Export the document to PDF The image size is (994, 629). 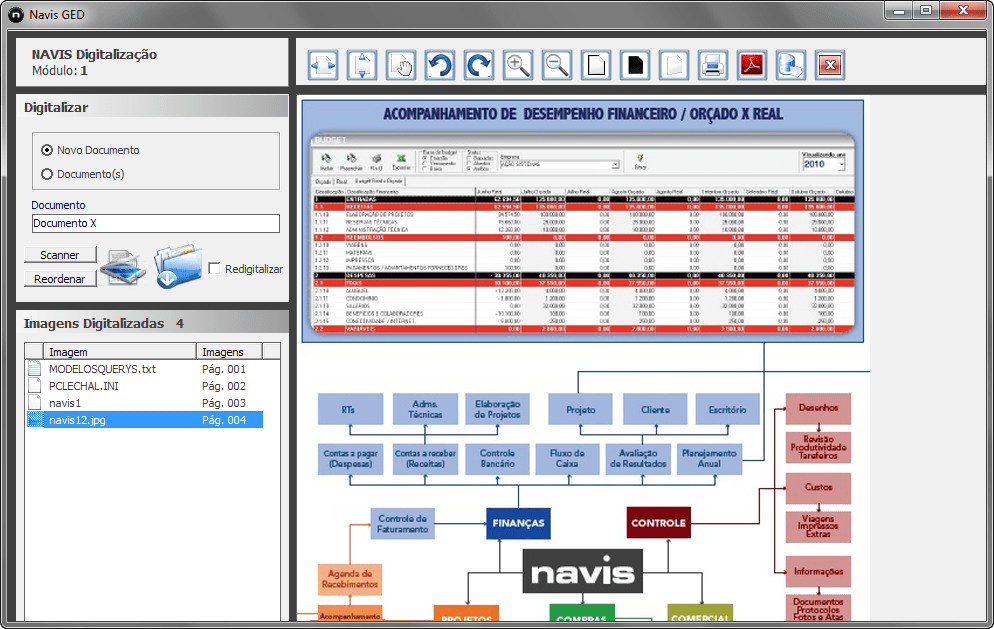click(752, 64)
